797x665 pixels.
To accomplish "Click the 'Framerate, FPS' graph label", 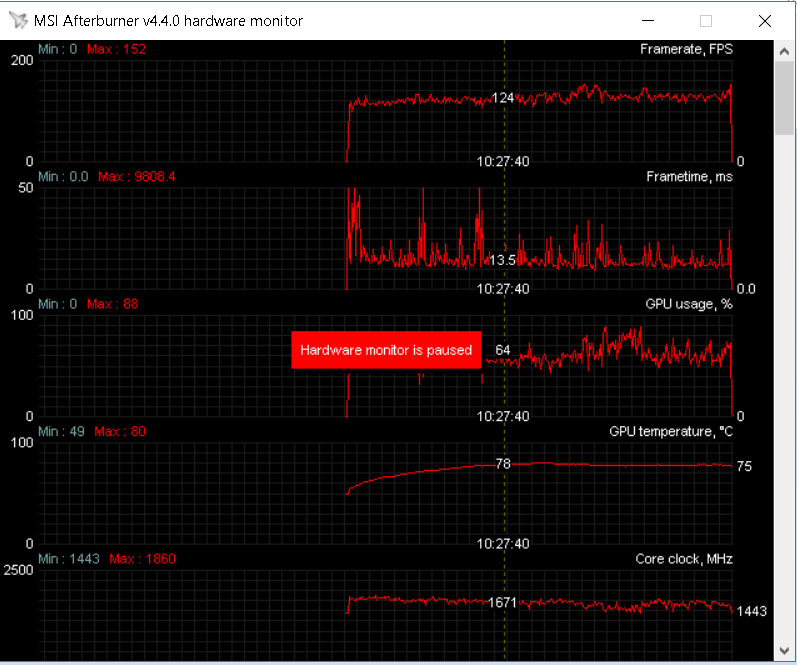I will pos(686,49).
